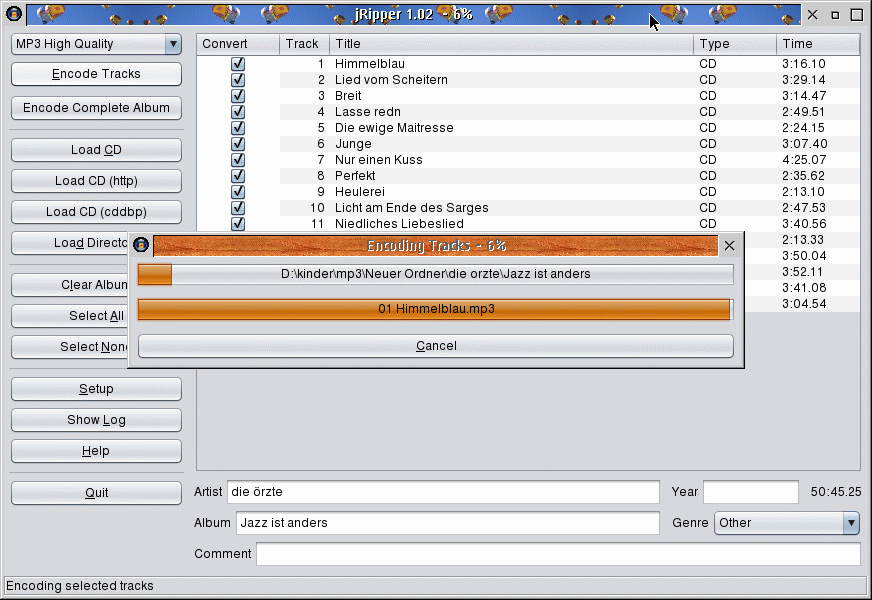Uncheck Convert for Lied vom Scheitern
The height and width of the screenshot is (600, 872).
[x=238, y=80]
